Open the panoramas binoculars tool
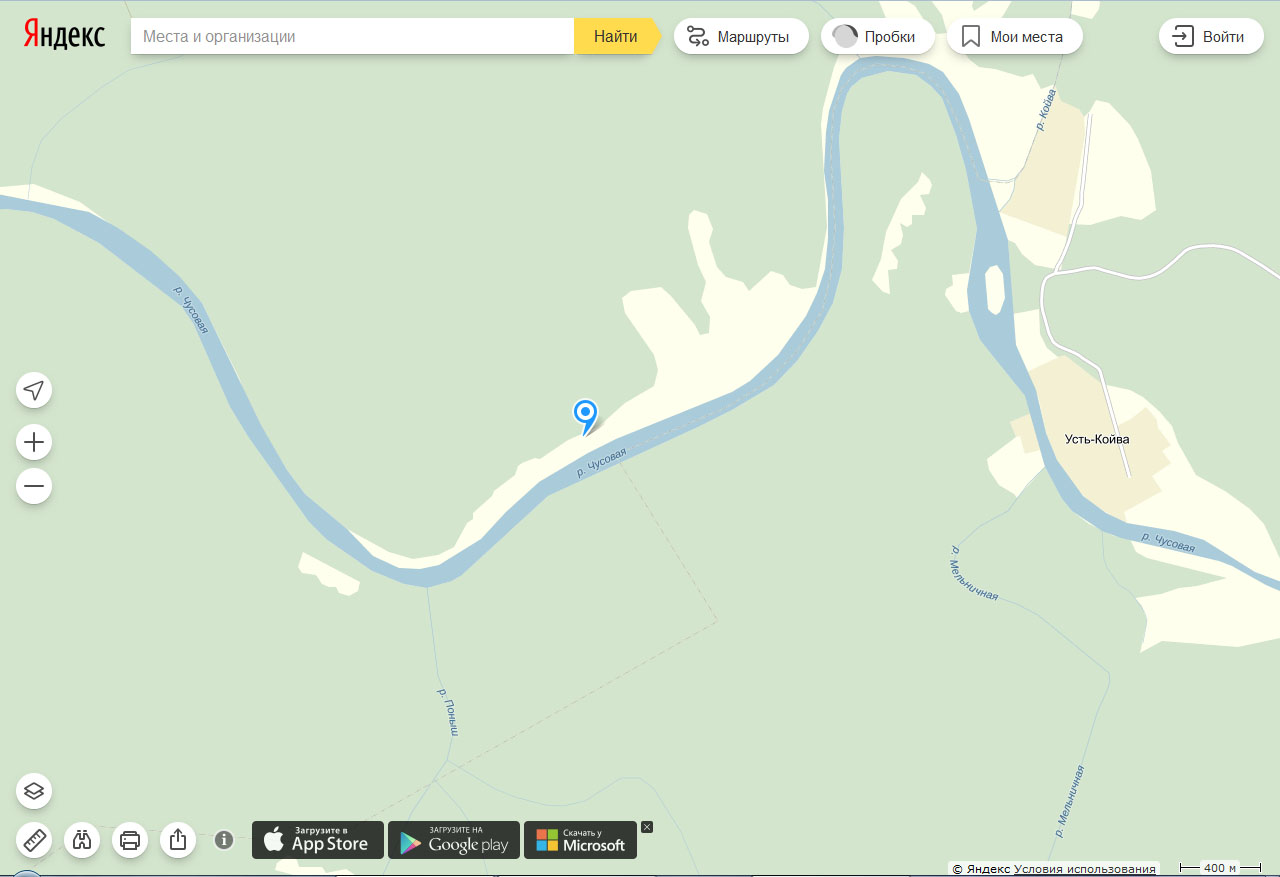This screenshot has width=1280, height=877. pyautogui.click(x=82, y=839)
